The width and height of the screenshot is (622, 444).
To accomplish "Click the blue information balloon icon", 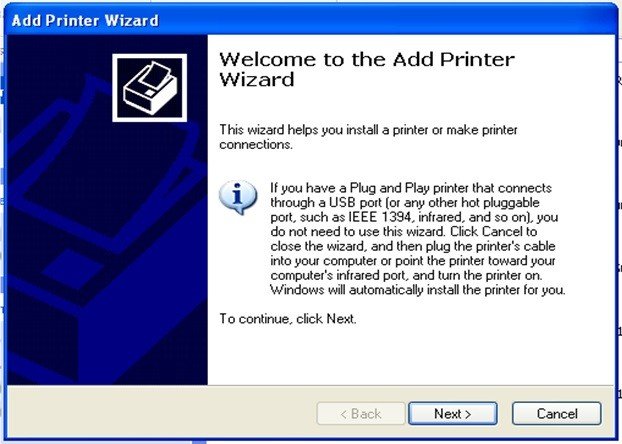I will coord(238,197).
